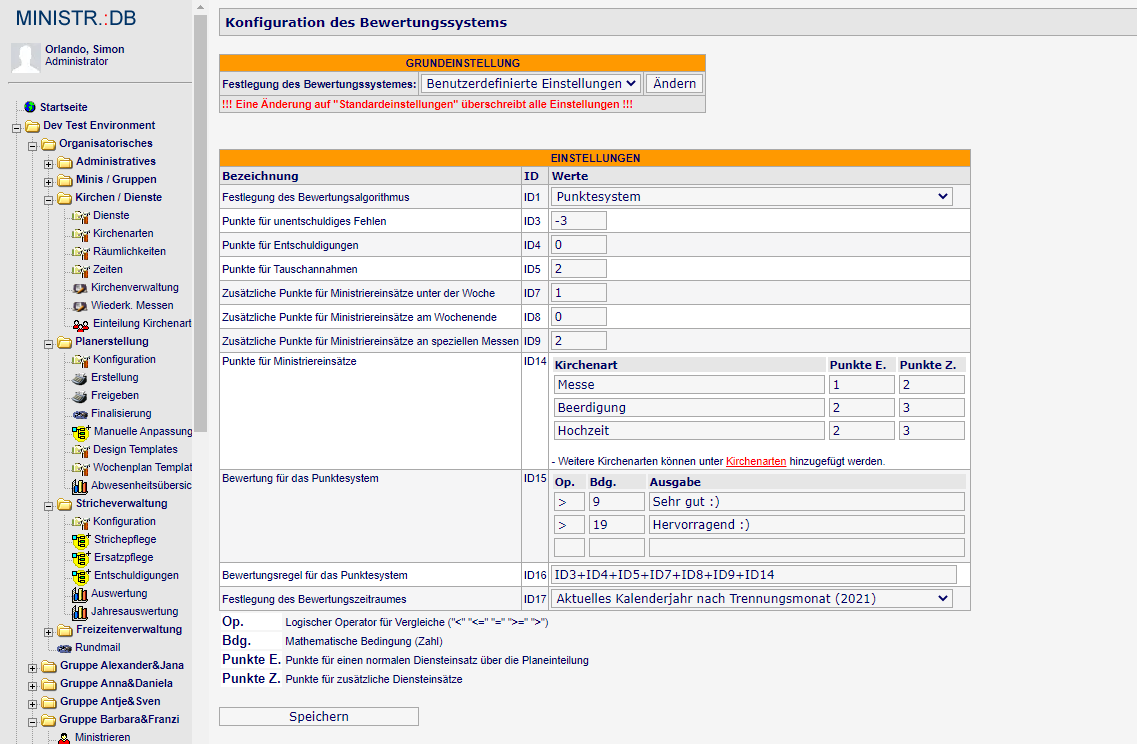Viewport: 1137px width, 744px height.
Task: Click the yellow Strichepflege icon
Action: pyautogui.click(x=80, y=540)
